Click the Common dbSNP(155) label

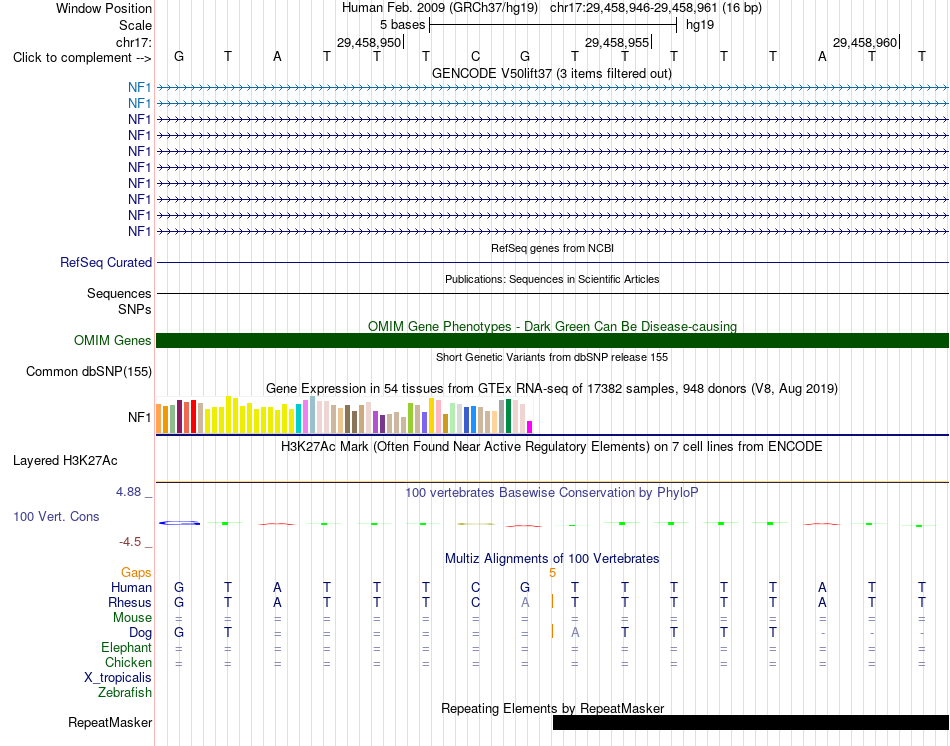88,371
